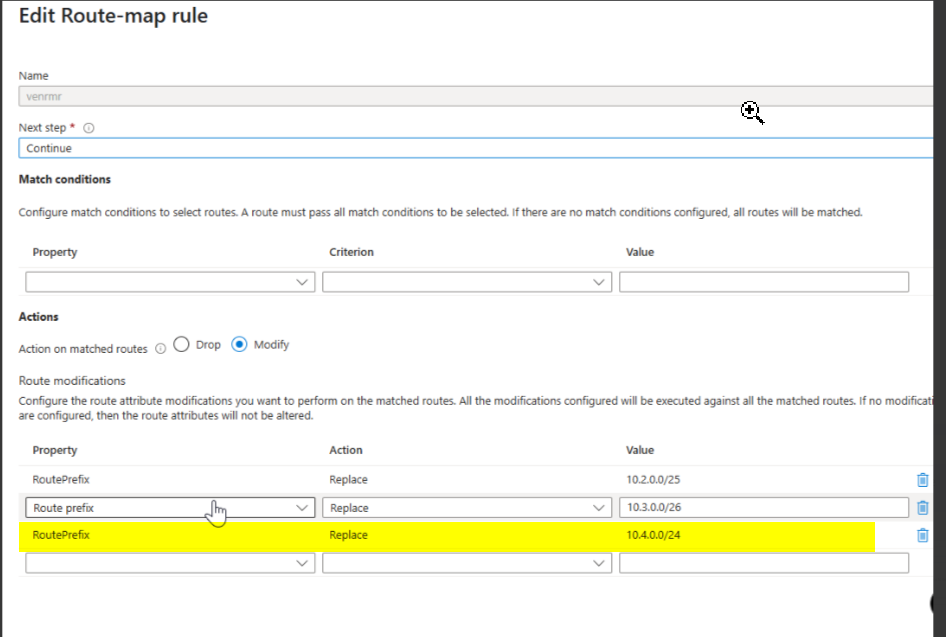Delete the 10.2.0.0/25 route modification row
Screen dimensions: 946x637
tap(922, 480)
